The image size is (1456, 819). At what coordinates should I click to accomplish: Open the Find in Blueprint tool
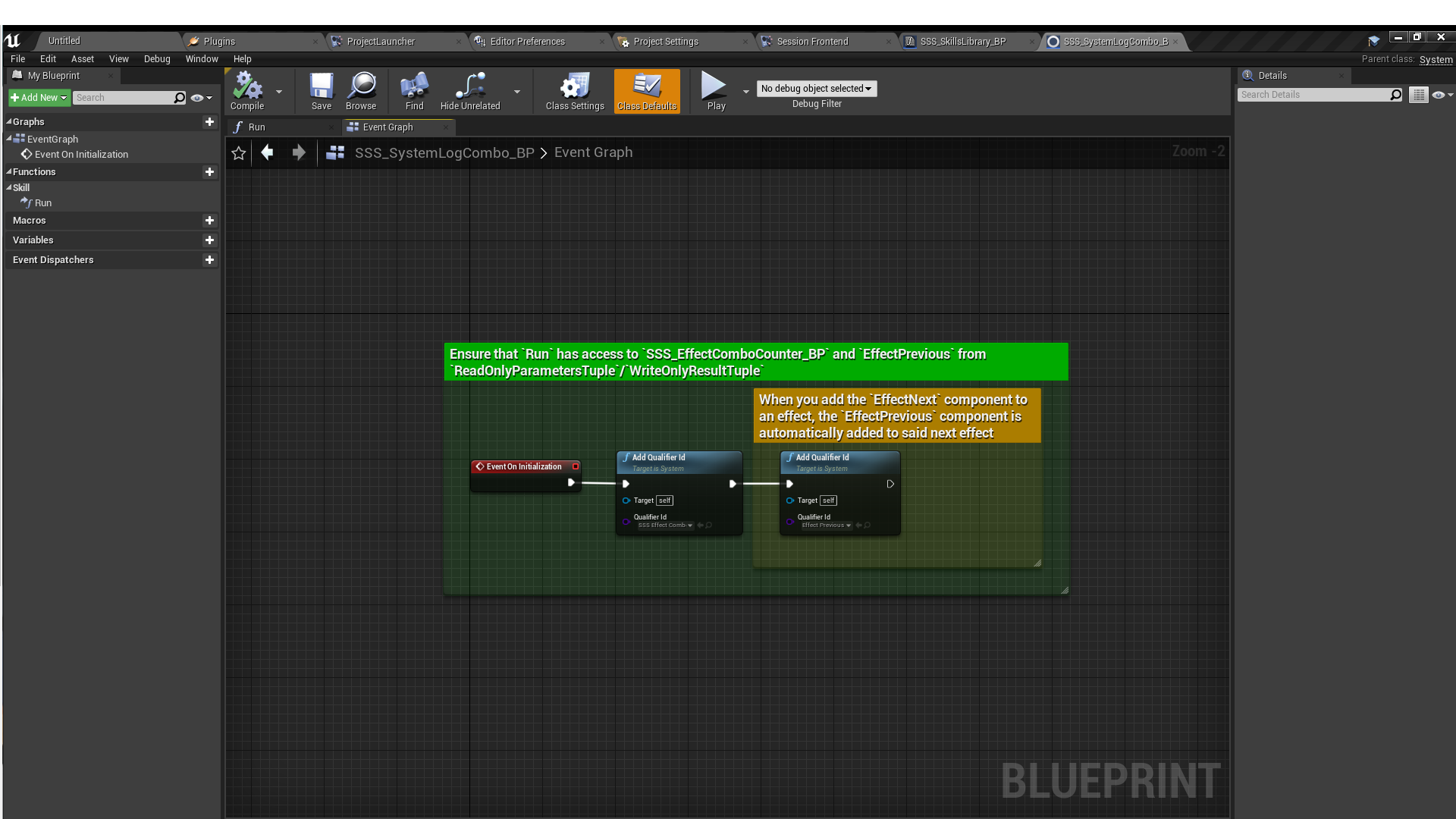pos(414,89)
